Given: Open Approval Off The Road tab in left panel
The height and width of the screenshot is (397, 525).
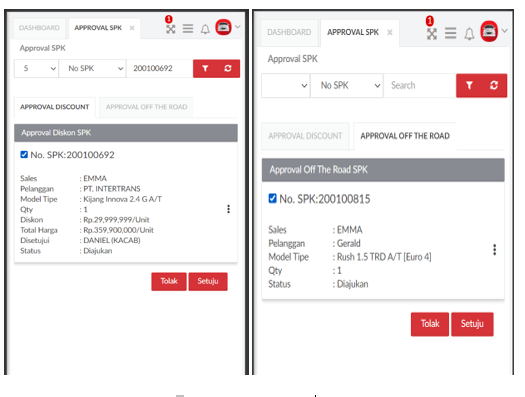Looking at the screenshot, I should coord(146,107).
